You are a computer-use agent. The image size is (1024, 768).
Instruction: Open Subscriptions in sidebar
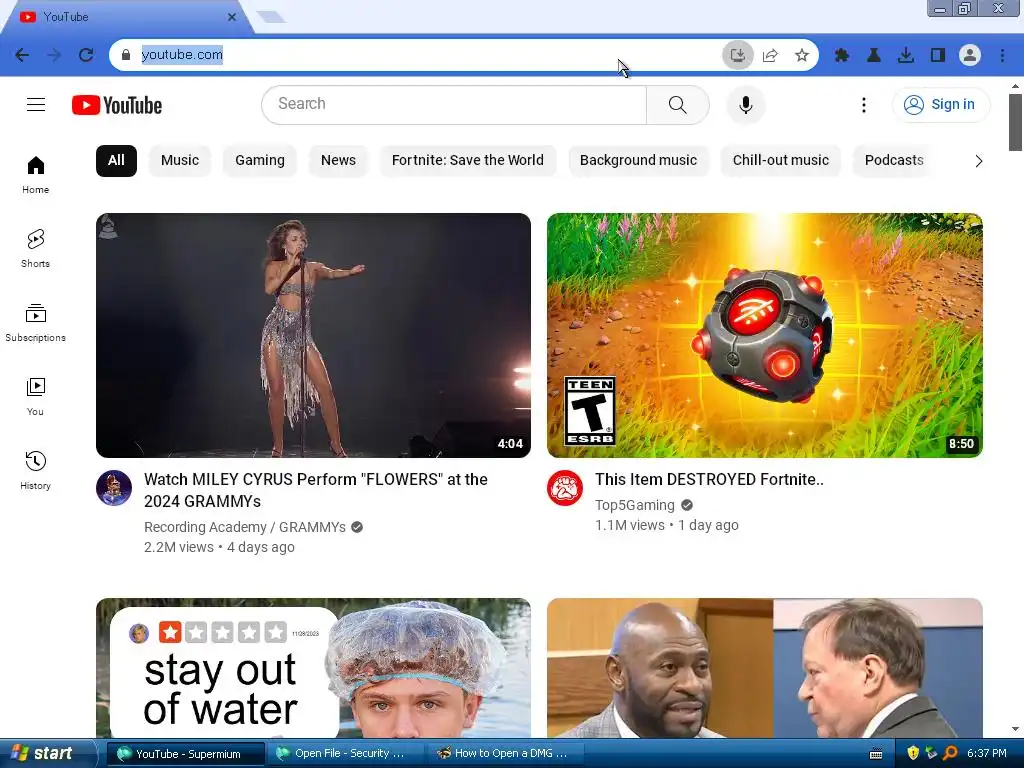[35, 323]
